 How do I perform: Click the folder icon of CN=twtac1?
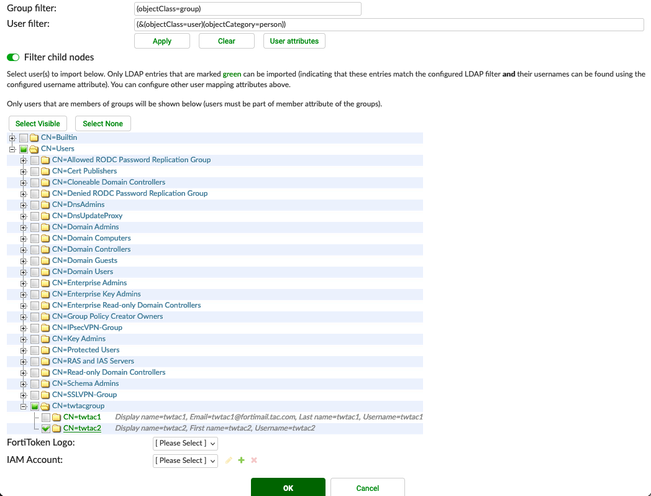tap(56, 418)
